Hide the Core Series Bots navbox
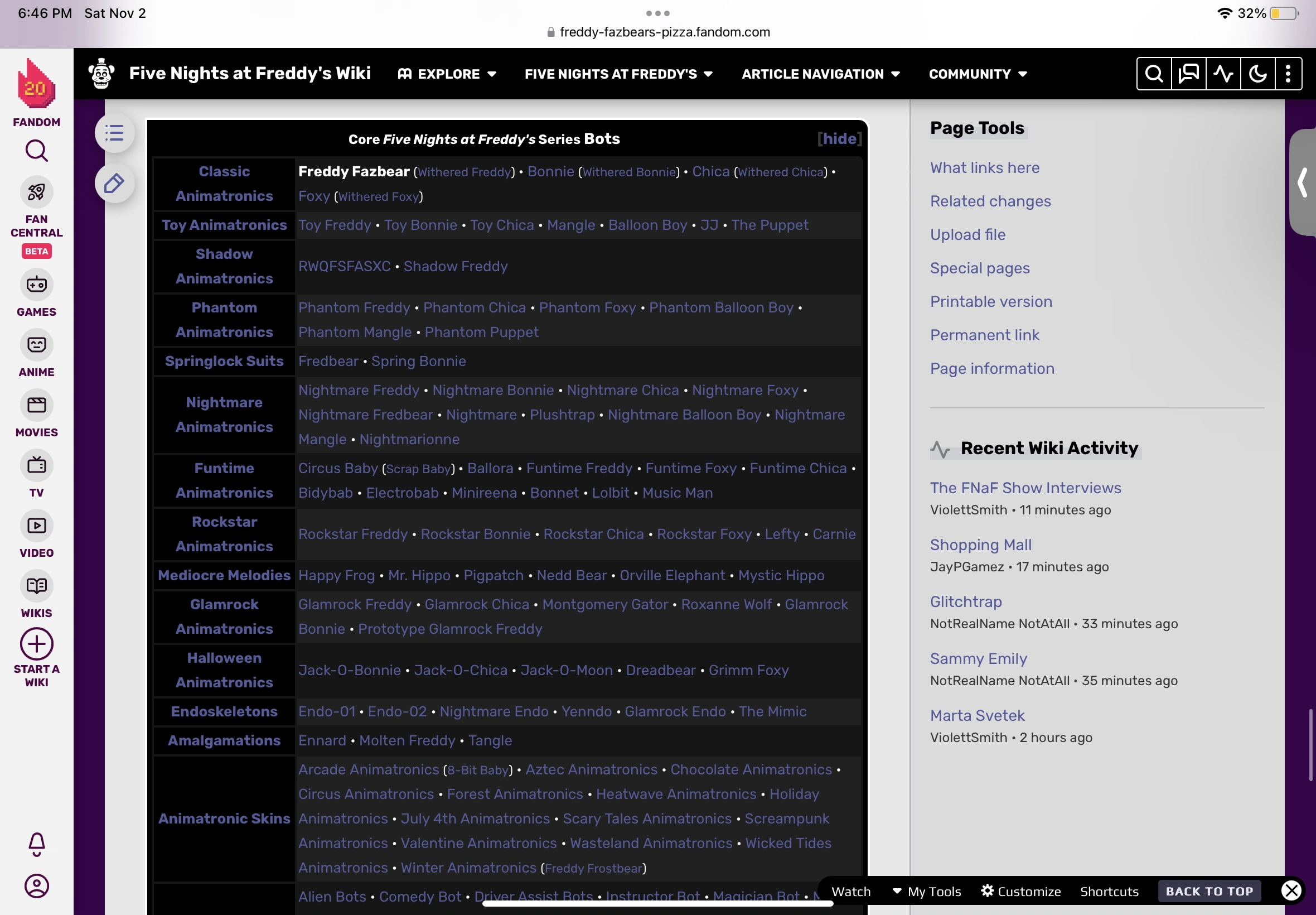 point(839,138)
